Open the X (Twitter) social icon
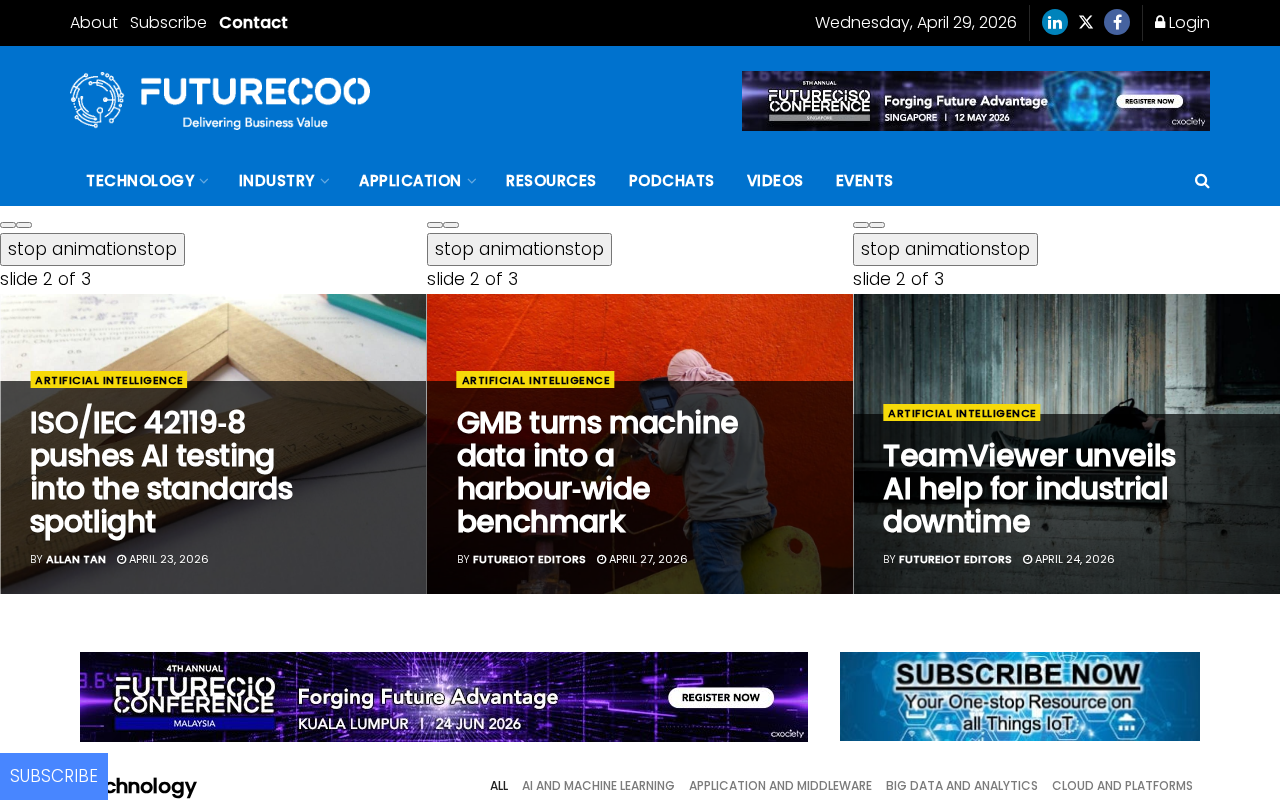 click(x=1086, y=22)
